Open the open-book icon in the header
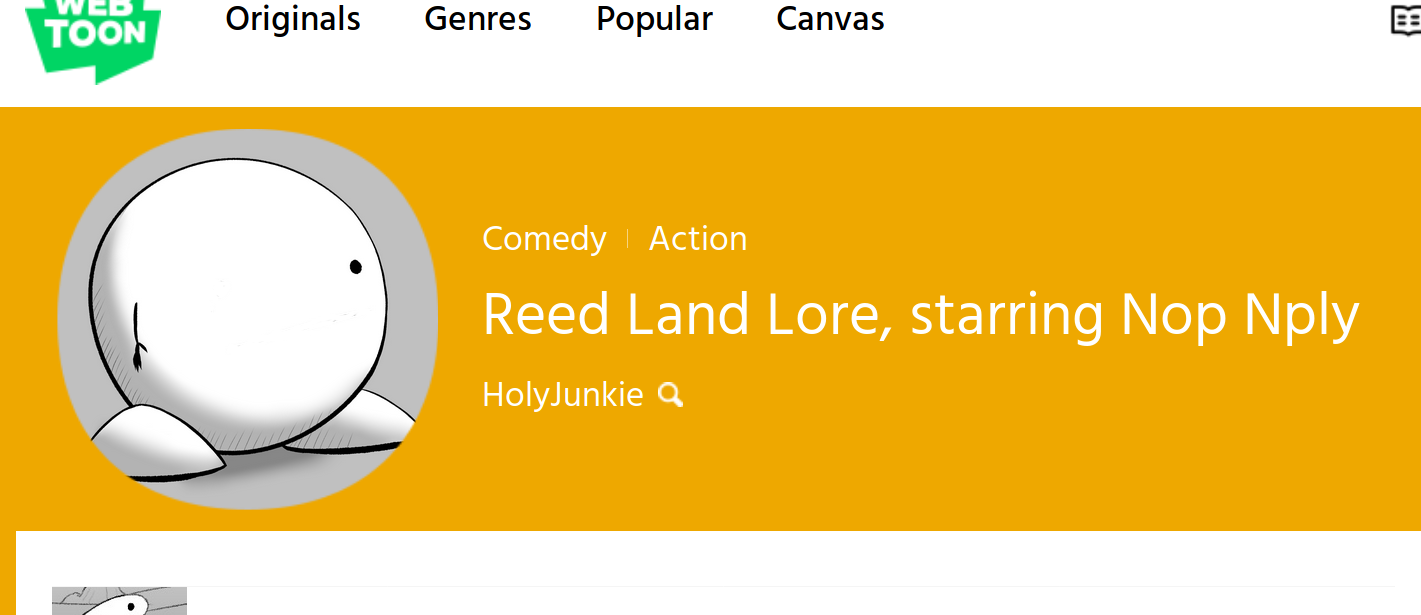This screenshot has width=1421, height=615. 1406,20
